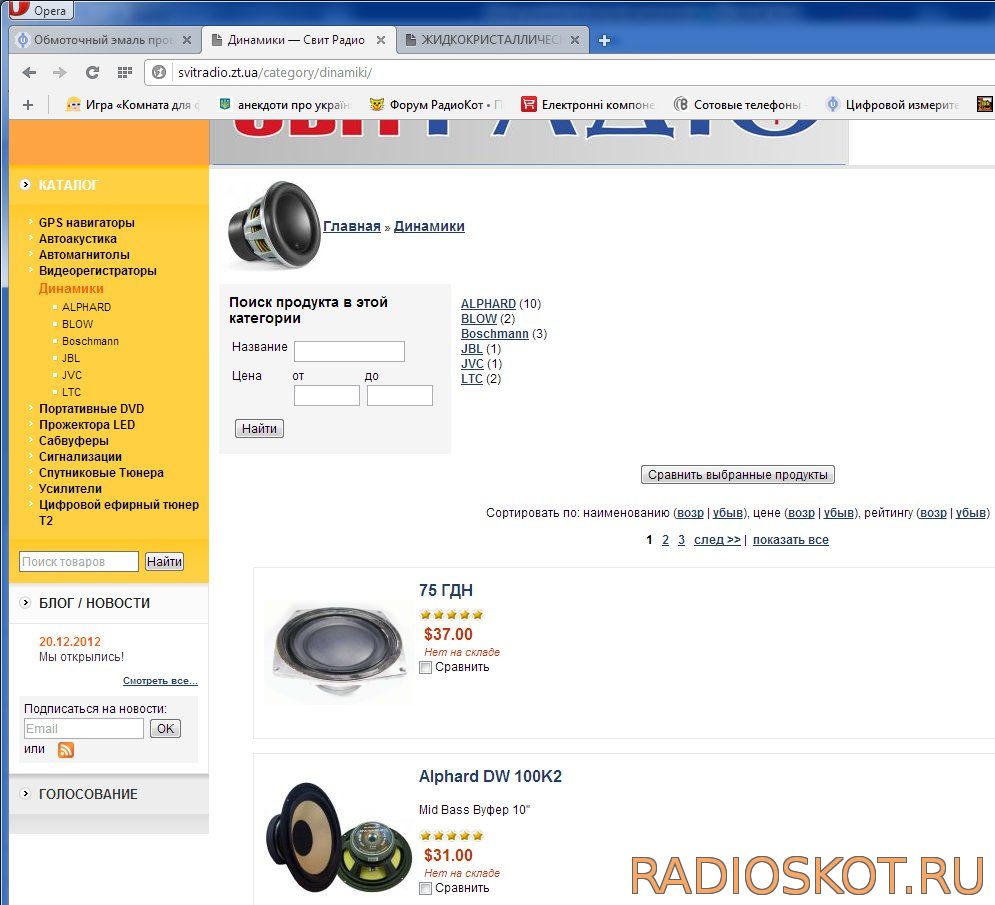Click ALPHARD (10) brand link
Screen dimensions: 995x905
click(488, 304)
